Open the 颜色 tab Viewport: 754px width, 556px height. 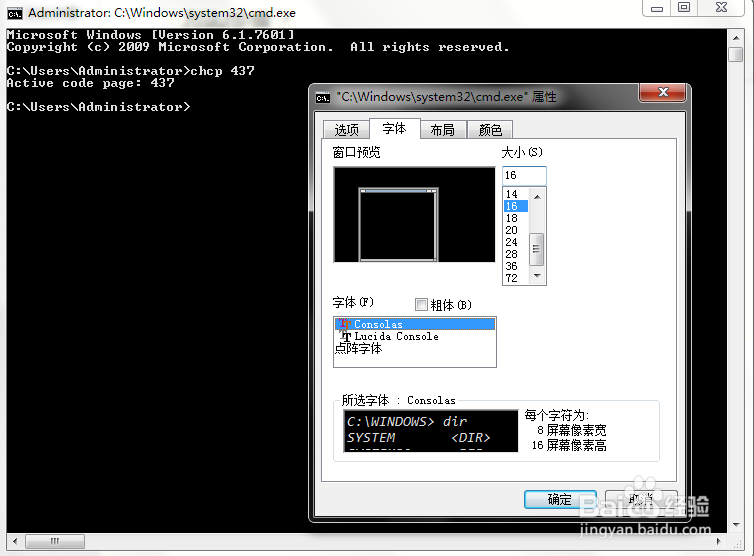click(x=490, y=130)
